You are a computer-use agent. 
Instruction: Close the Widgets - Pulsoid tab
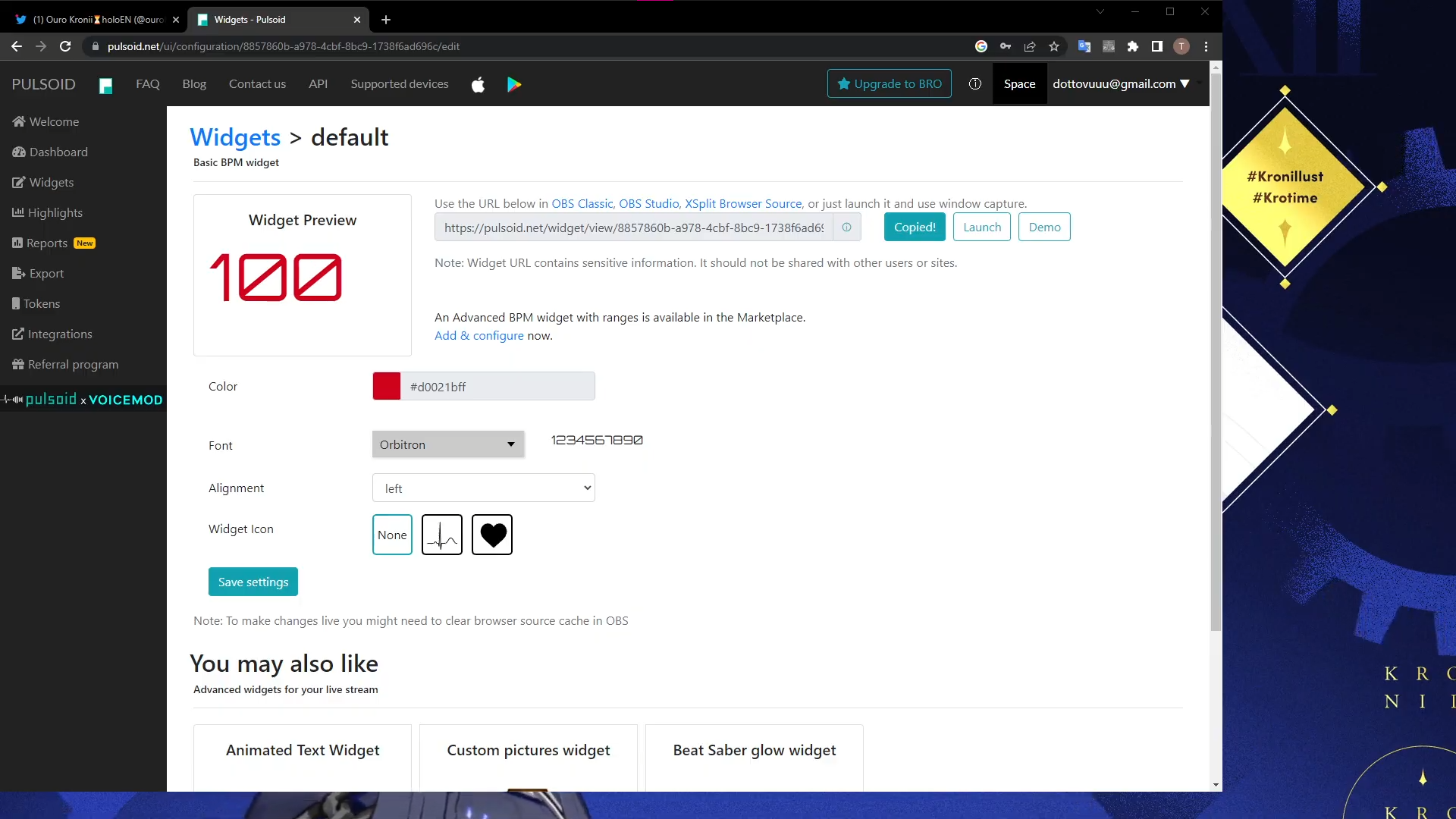click(357, 20)
